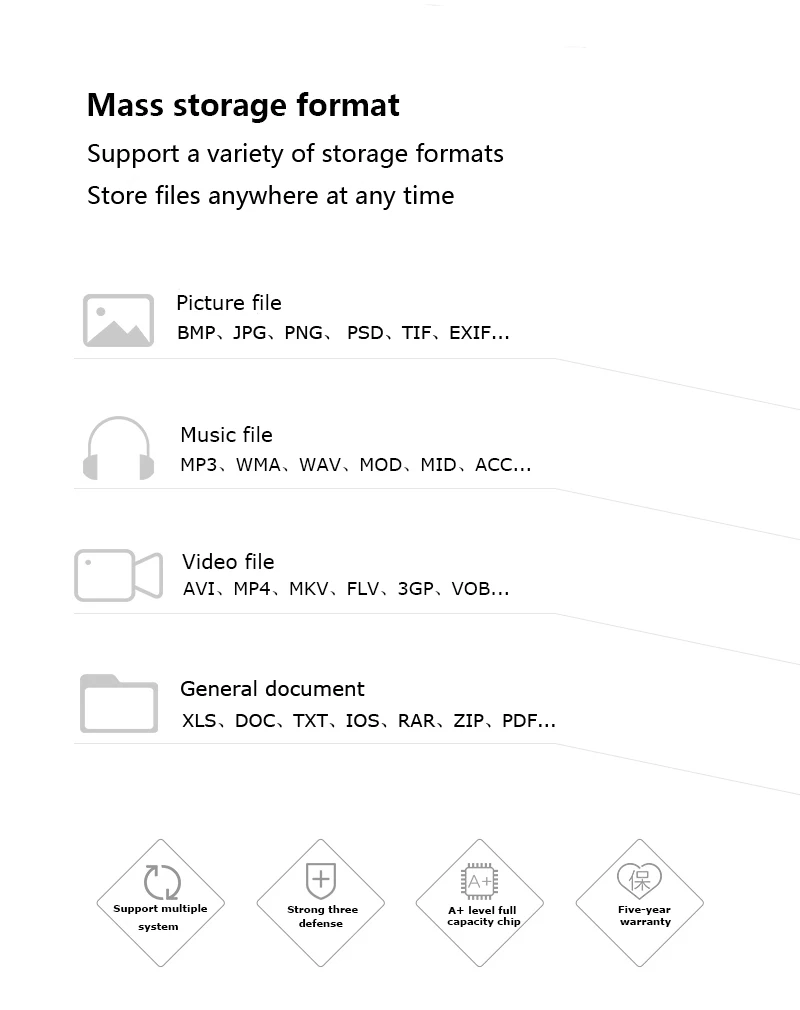Select the Picture file heading
The width and height of the screenshot is (800, 1010).
[229, 303]
